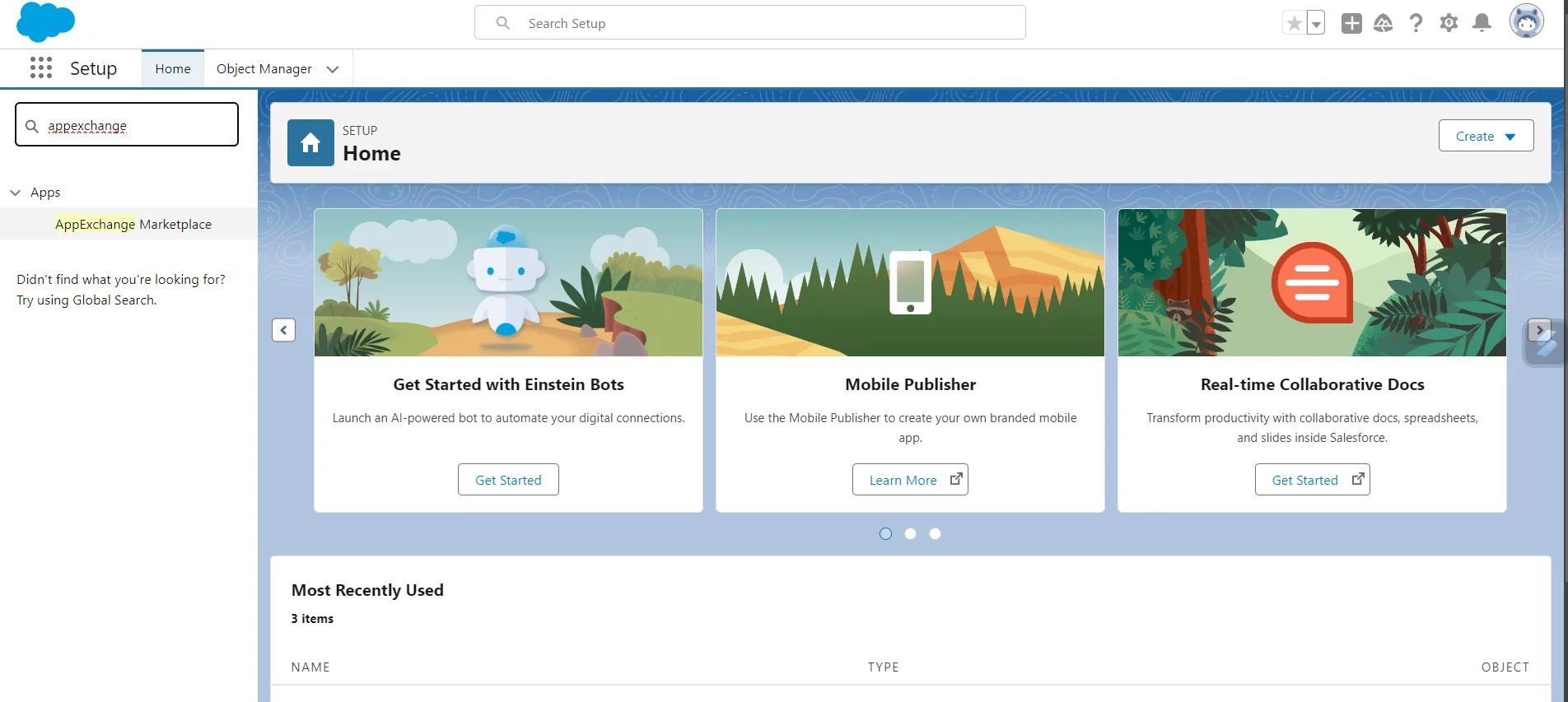Select the second carousel page indicator
This screenshot has width=1568, height=702.
910,533
